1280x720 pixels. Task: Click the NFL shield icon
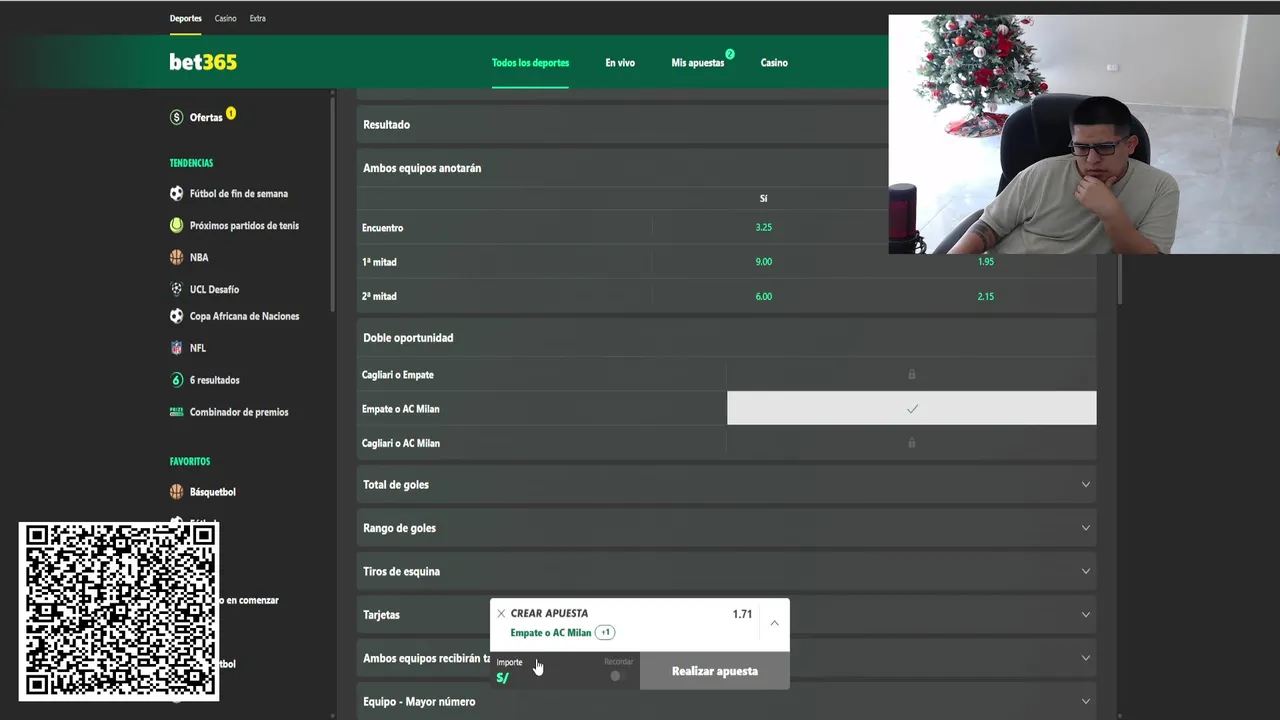pos(177,348)
